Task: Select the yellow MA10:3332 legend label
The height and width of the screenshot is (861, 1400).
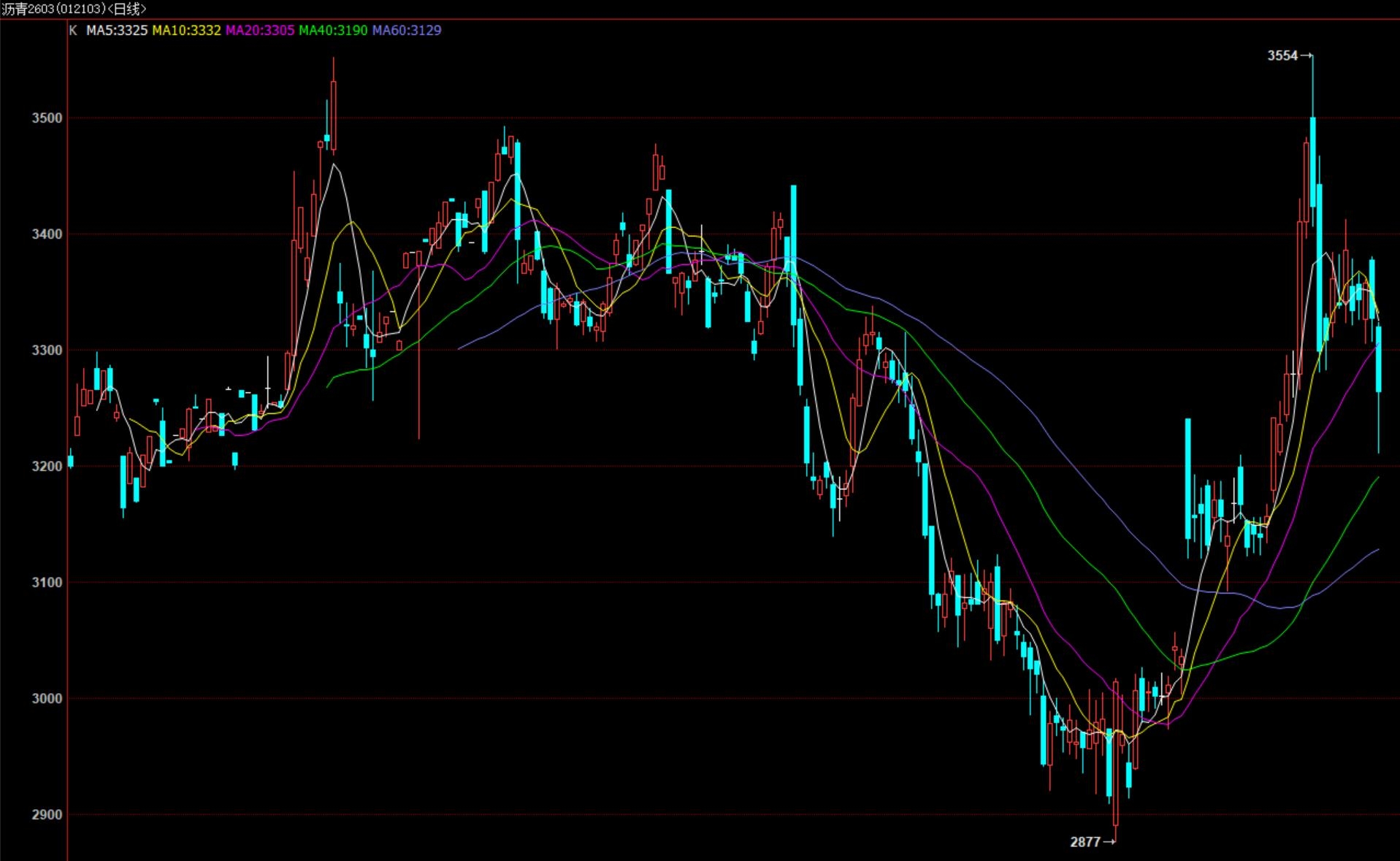Action: [186, 30]
